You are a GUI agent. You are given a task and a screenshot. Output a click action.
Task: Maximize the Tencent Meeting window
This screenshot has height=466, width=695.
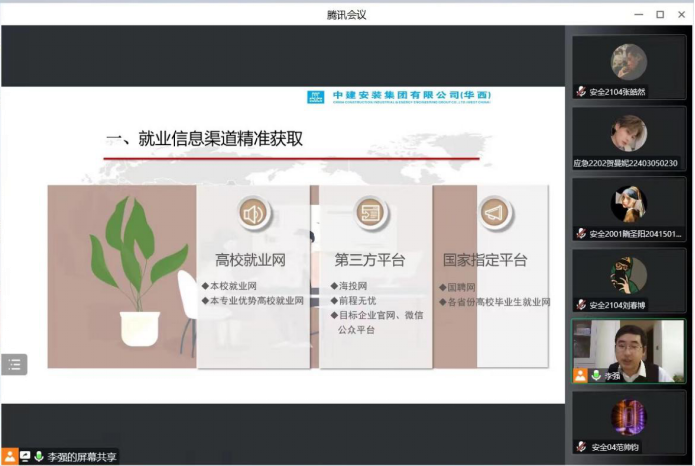(659, 14)
